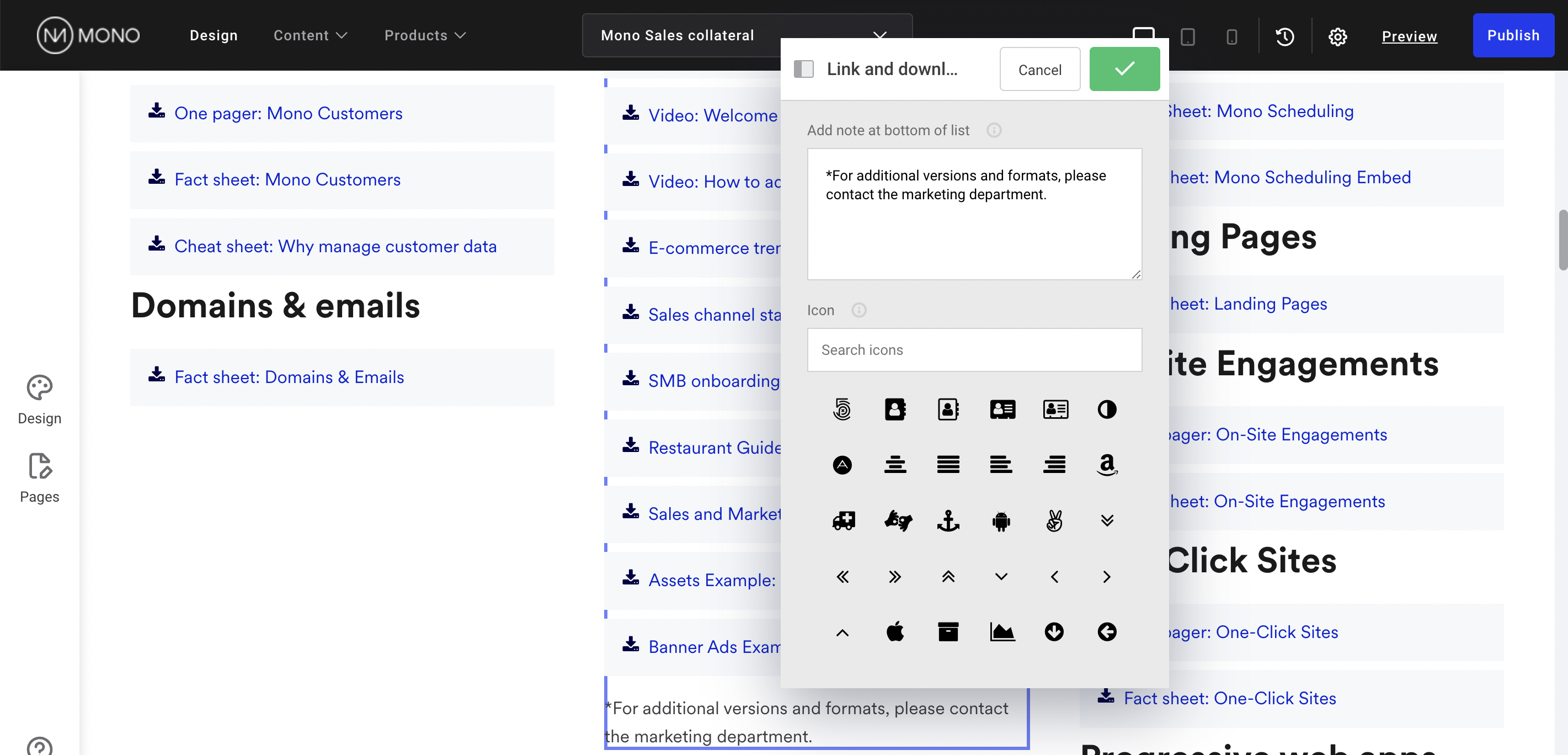1568x755 pixels.
Task: Select the Android robot icon
Action: (x=1001, y=521)
